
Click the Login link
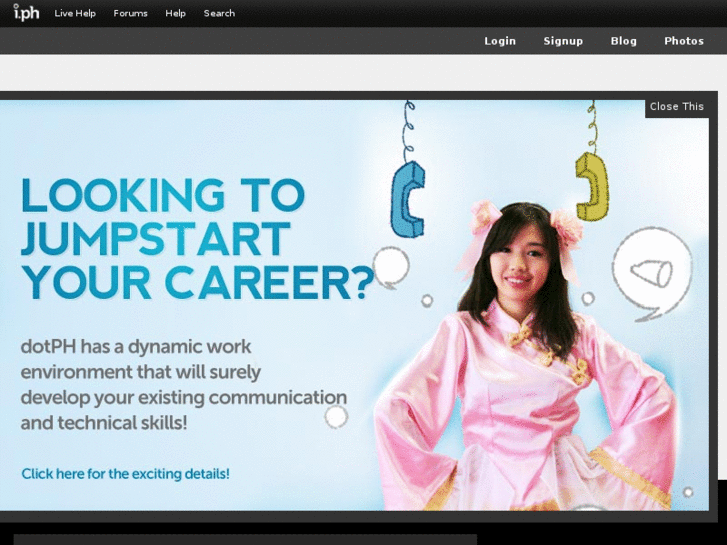pyautogui.click(x=500, y=41)
